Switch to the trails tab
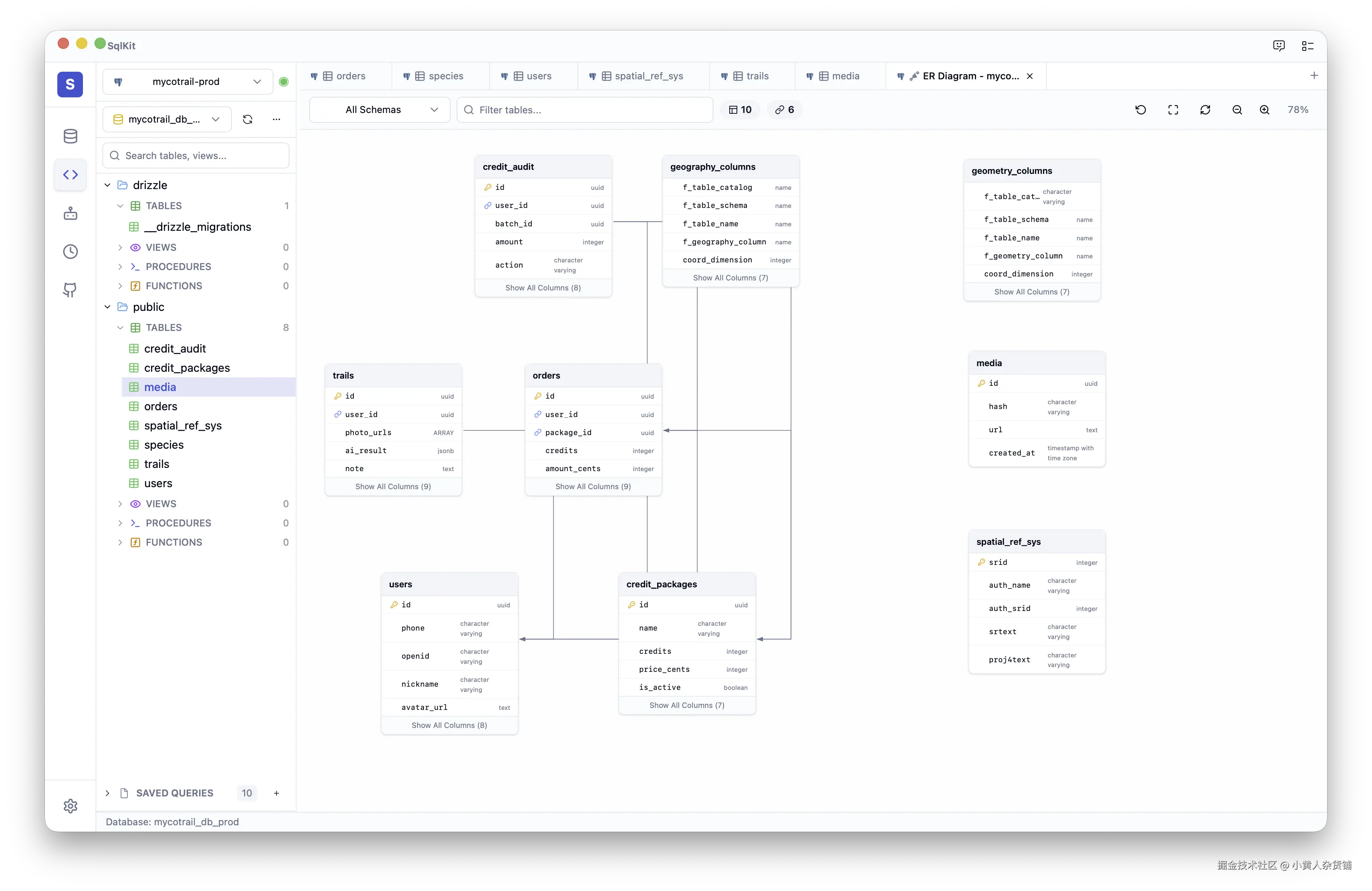The image size is (1372, 891). pyautogui.click(x=752, y=76)
